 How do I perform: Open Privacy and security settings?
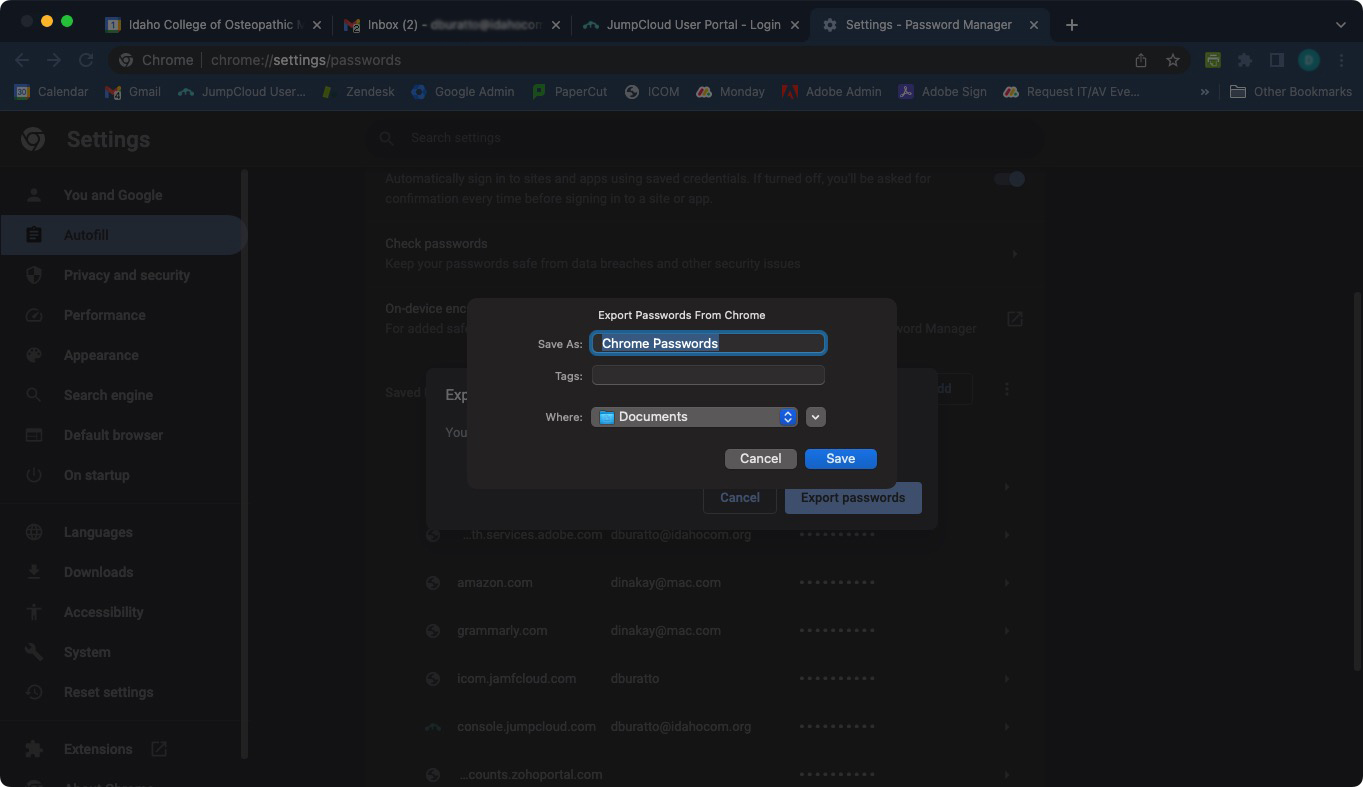coord(126,275)
